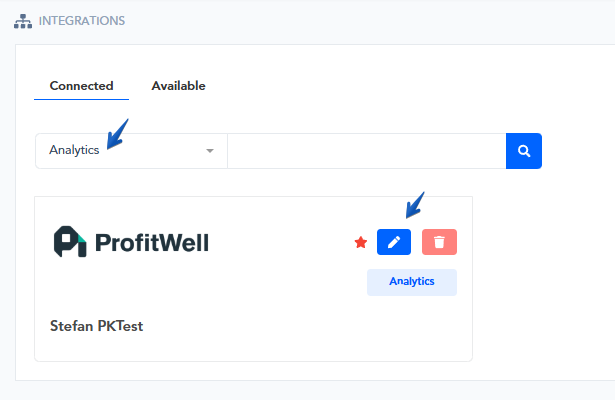This screenshot has width=615, height=400.
Task: Open the Available tab
Action: (x=178, y=86)
